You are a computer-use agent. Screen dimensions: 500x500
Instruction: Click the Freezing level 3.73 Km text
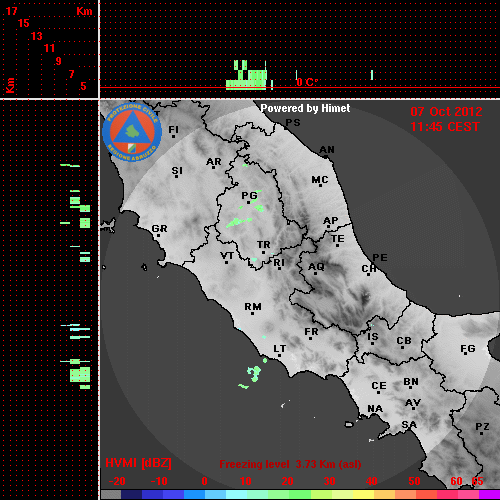pyautogui.click(x=290, y=464)
